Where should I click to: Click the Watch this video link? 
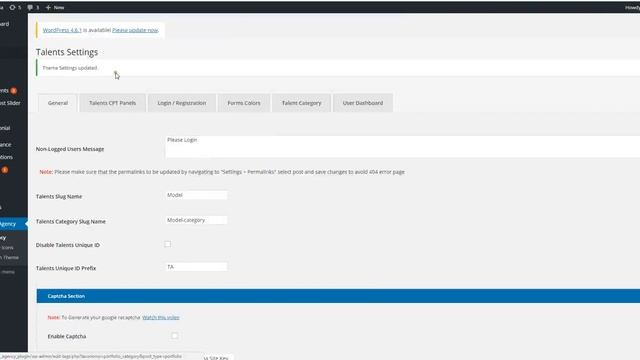coord(161,318)
